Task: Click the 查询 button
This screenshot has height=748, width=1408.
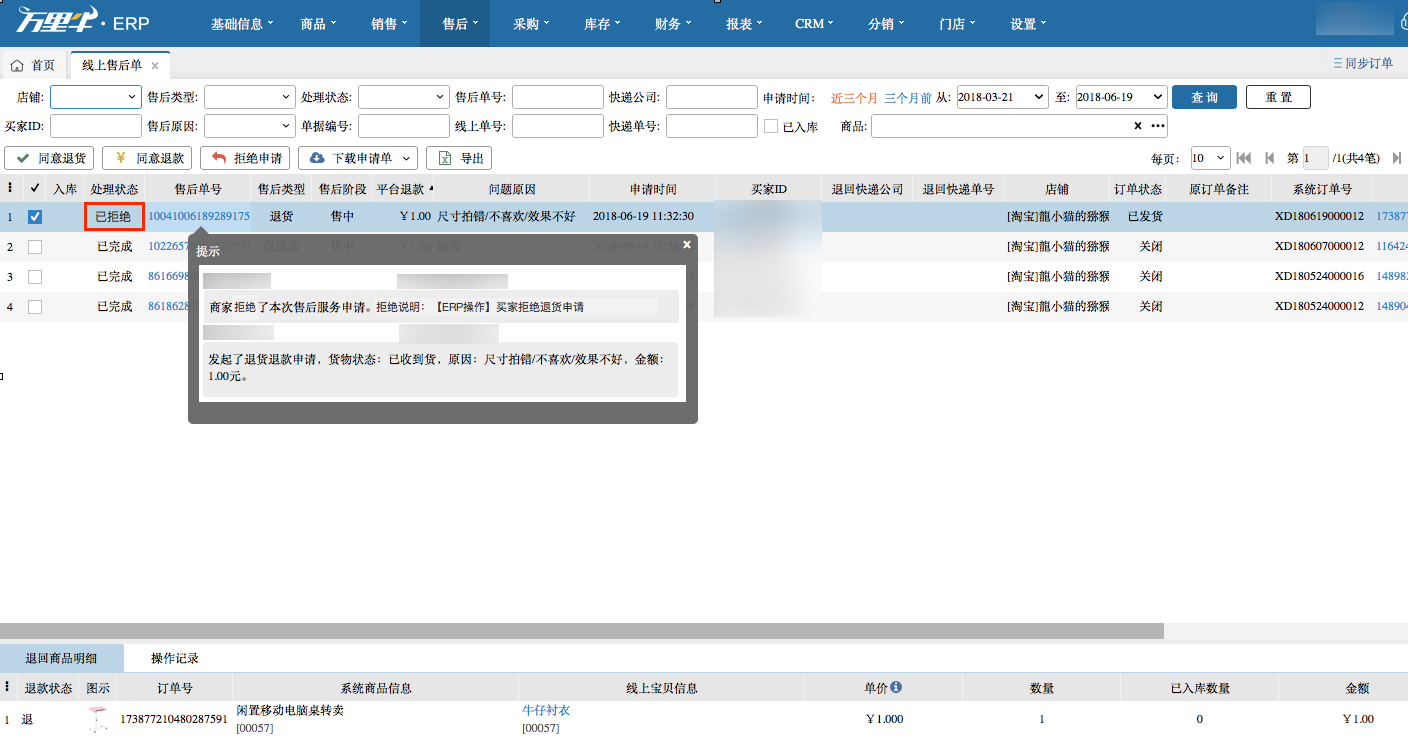Action: pyautogui.click(x=1204, y=97)
